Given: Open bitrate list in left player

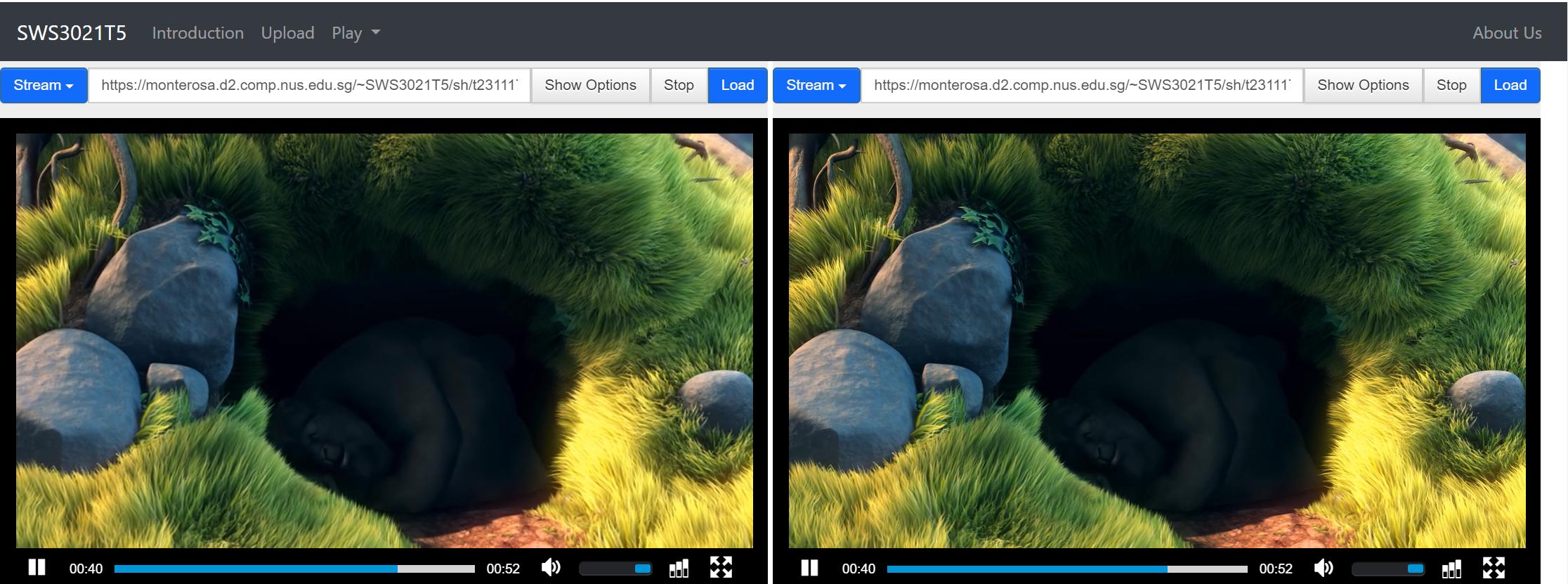Looking at the screenshot, I should click(679, 568).
